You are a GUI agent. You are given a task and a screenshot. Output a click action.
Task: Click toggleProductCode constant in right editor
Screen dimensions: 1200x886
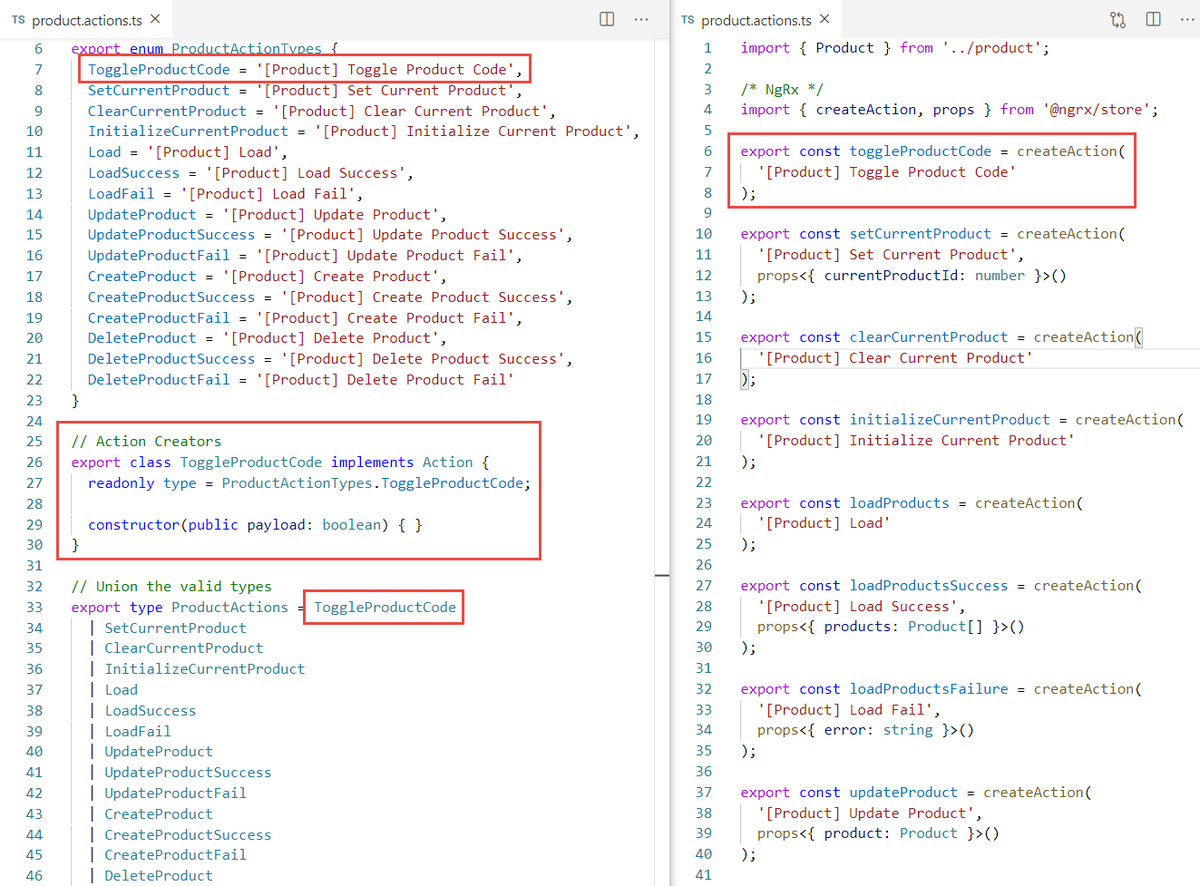coord(921,151)
